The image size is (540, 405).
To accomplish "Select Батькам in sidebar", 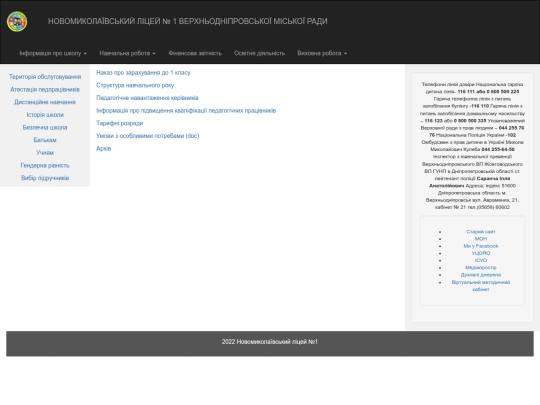I will click(45, 140).
